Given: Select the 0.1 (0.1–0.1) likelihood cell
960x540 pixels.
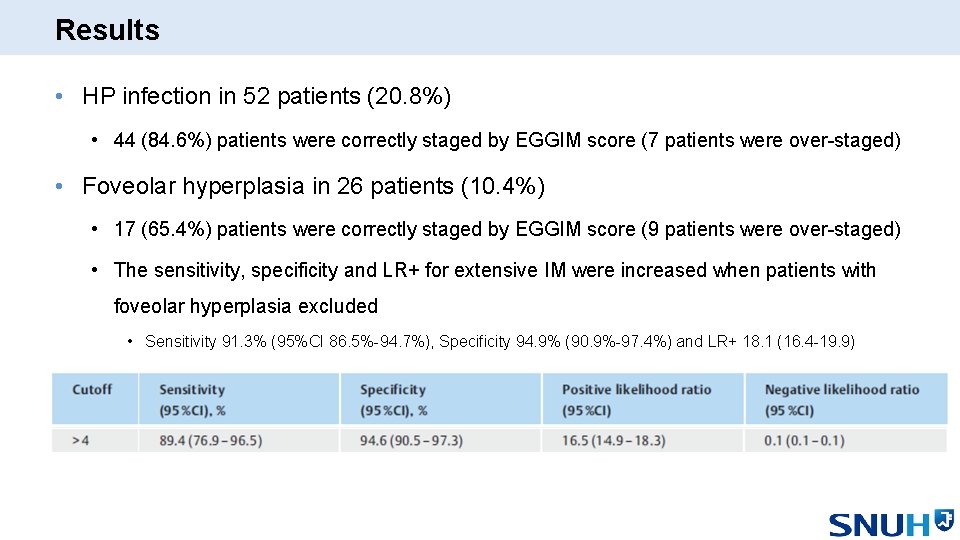Looking at the screenshot, I should (804, 440).
